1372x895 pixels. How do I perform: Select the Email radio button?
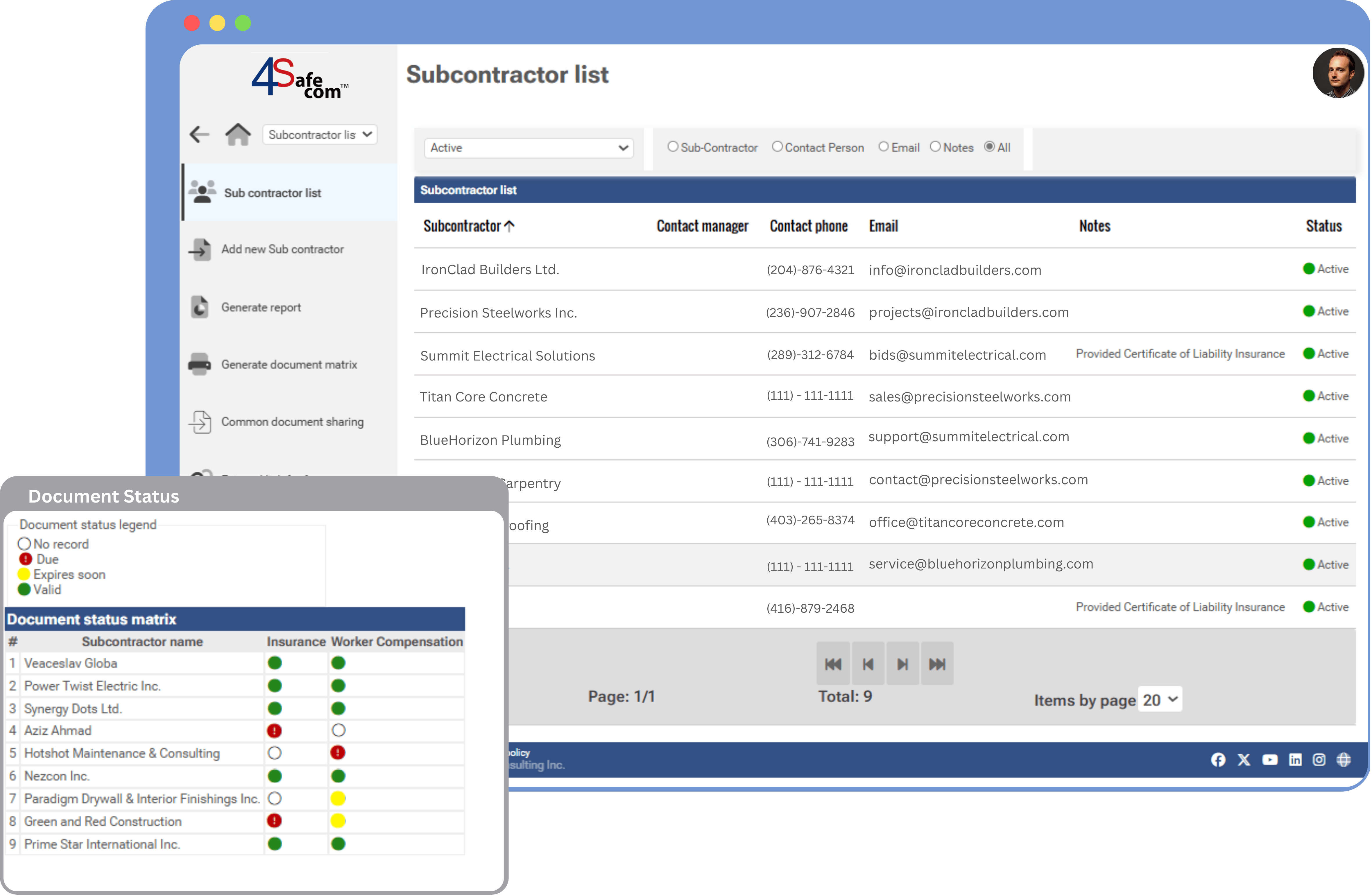(x=884, y=147)
